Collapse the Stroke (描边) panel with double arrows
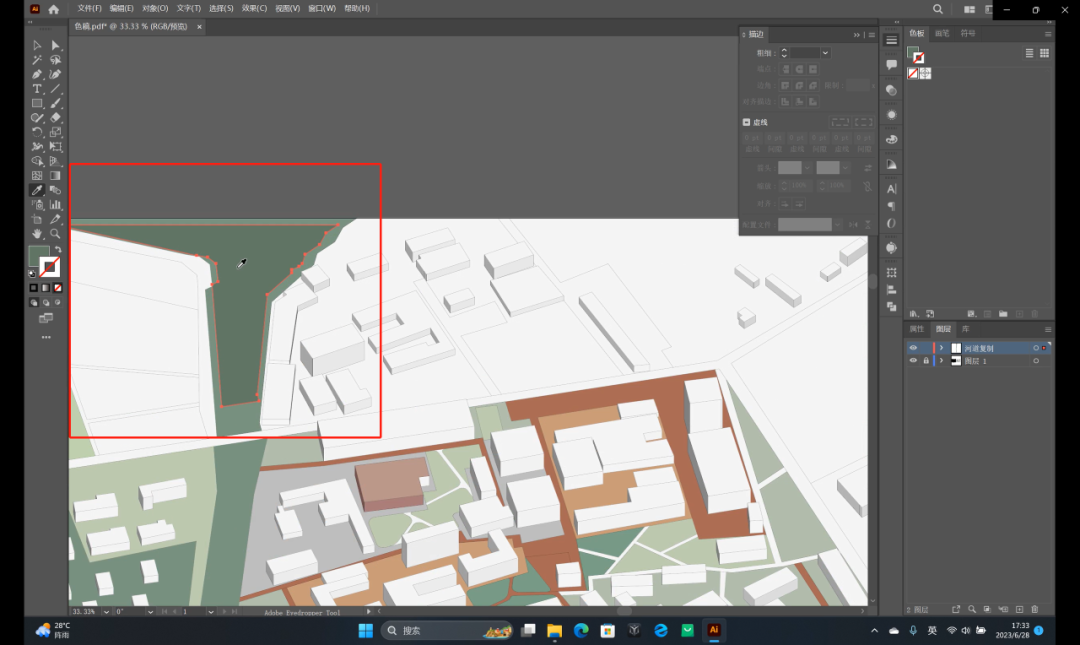The height and width of the screenshot is (645, 1080). pyautogui.click(x=856, y=34)
